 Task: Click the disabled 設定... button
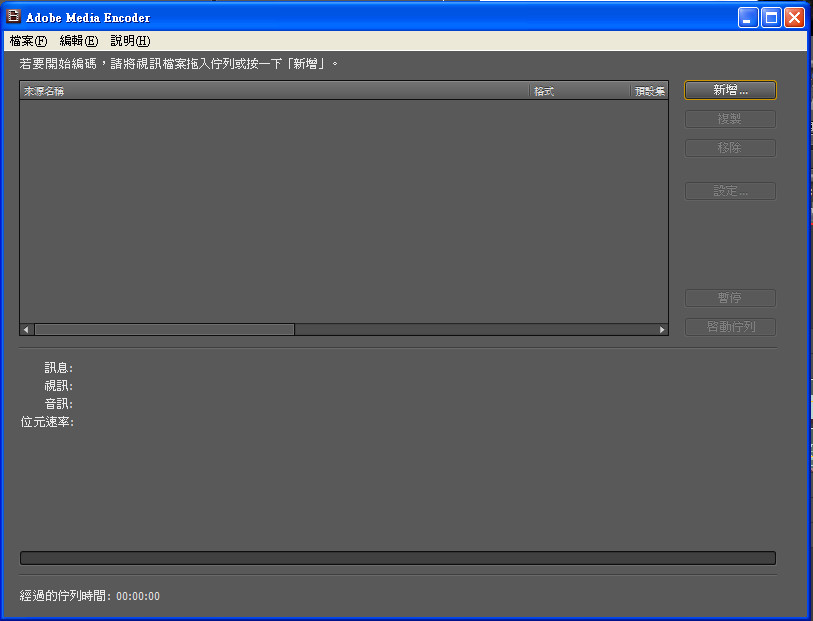[x=730, y=191]
